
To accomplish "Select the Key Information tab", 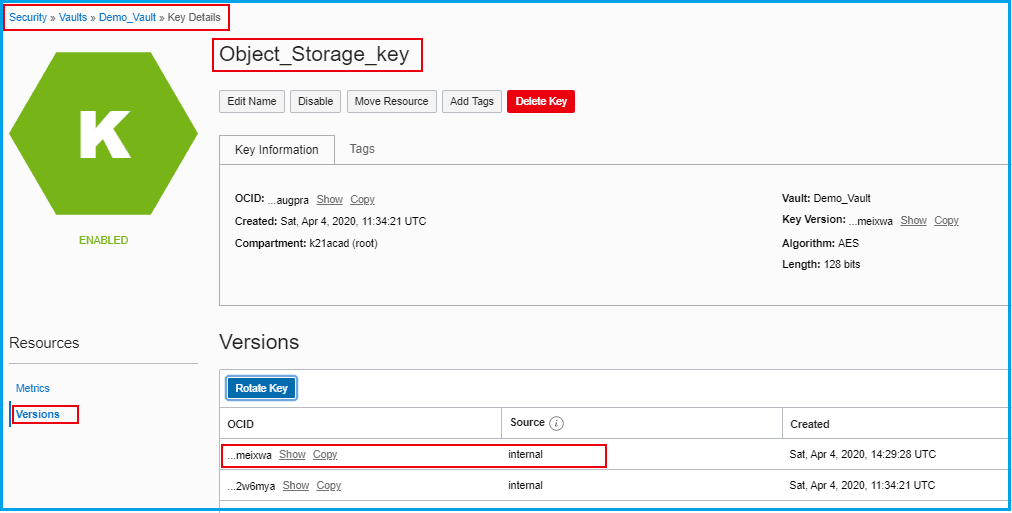I will click(x=276, y=150).
